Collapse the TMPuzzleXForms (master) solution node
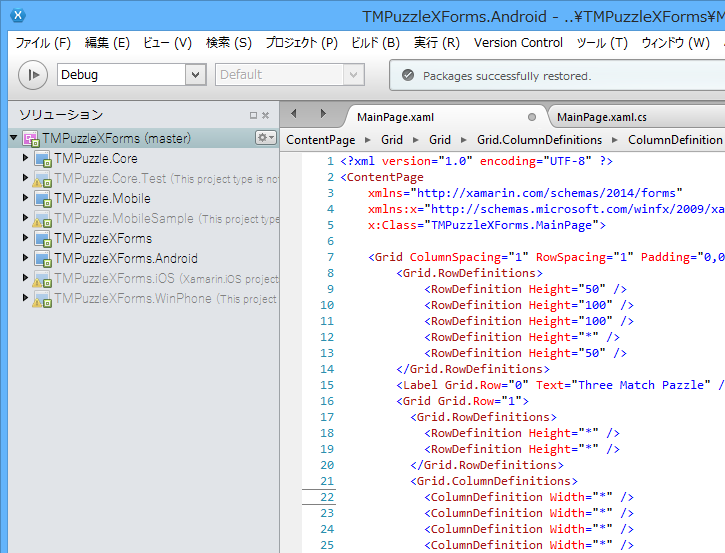The image size is (725, 553). point(13,138)
